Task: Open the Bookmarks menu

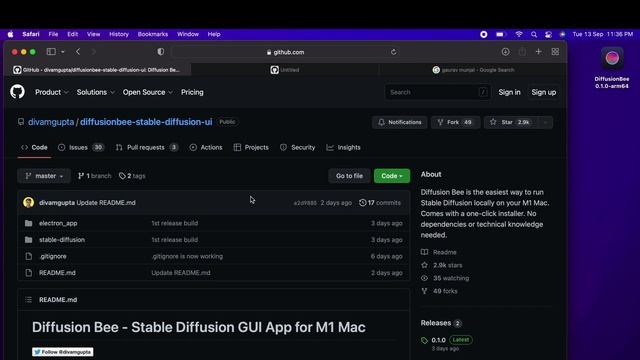Action: (153, 34)
